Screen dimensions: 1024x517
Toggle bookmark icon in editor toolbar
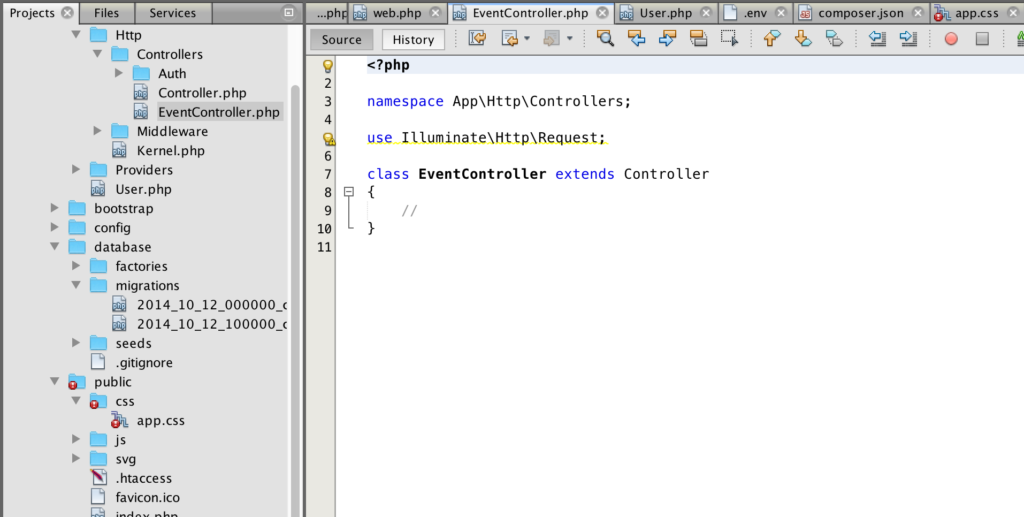point(833,39)
